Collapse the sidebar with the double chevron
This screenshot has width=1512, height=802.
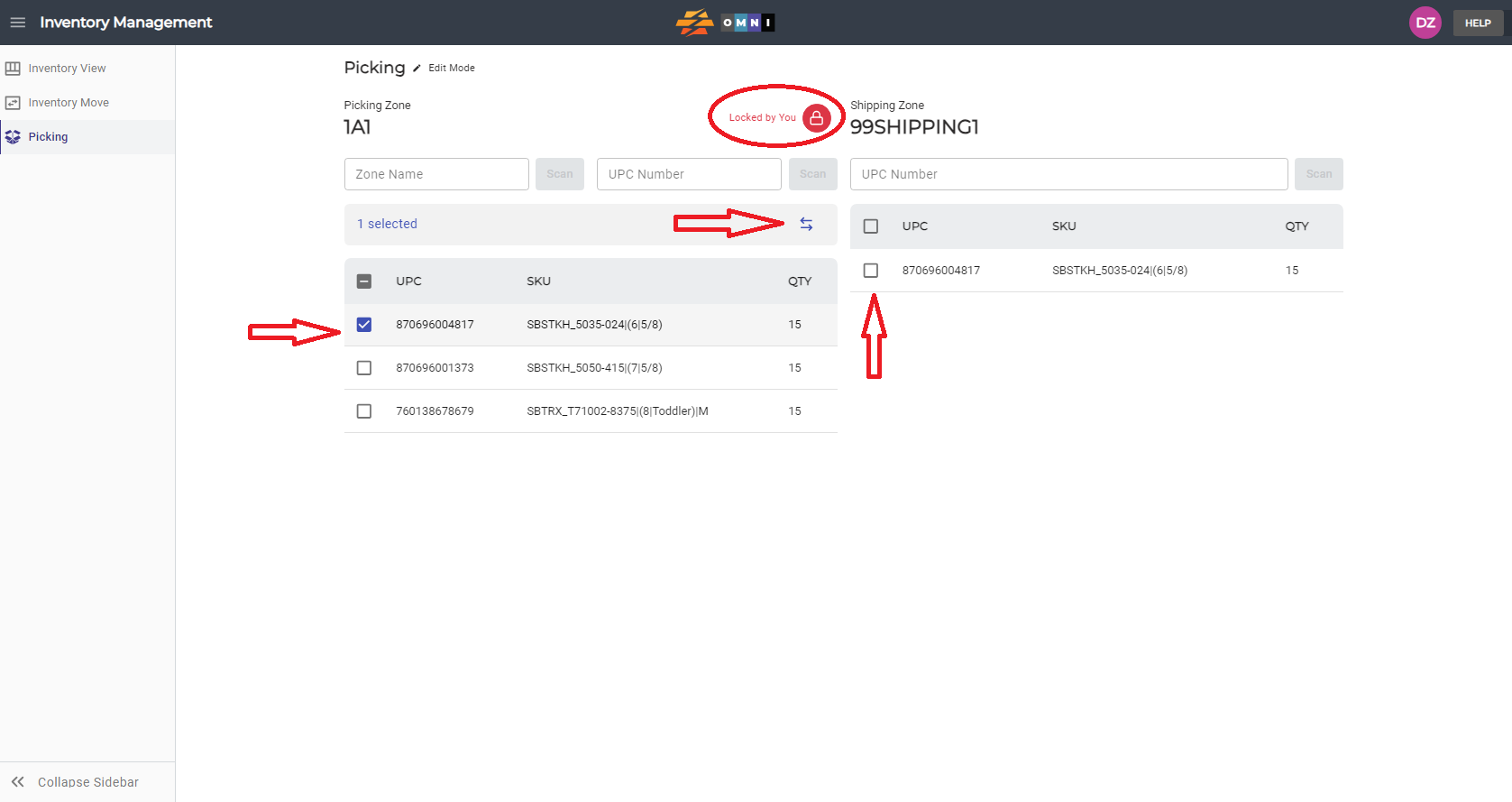(17, 782)
